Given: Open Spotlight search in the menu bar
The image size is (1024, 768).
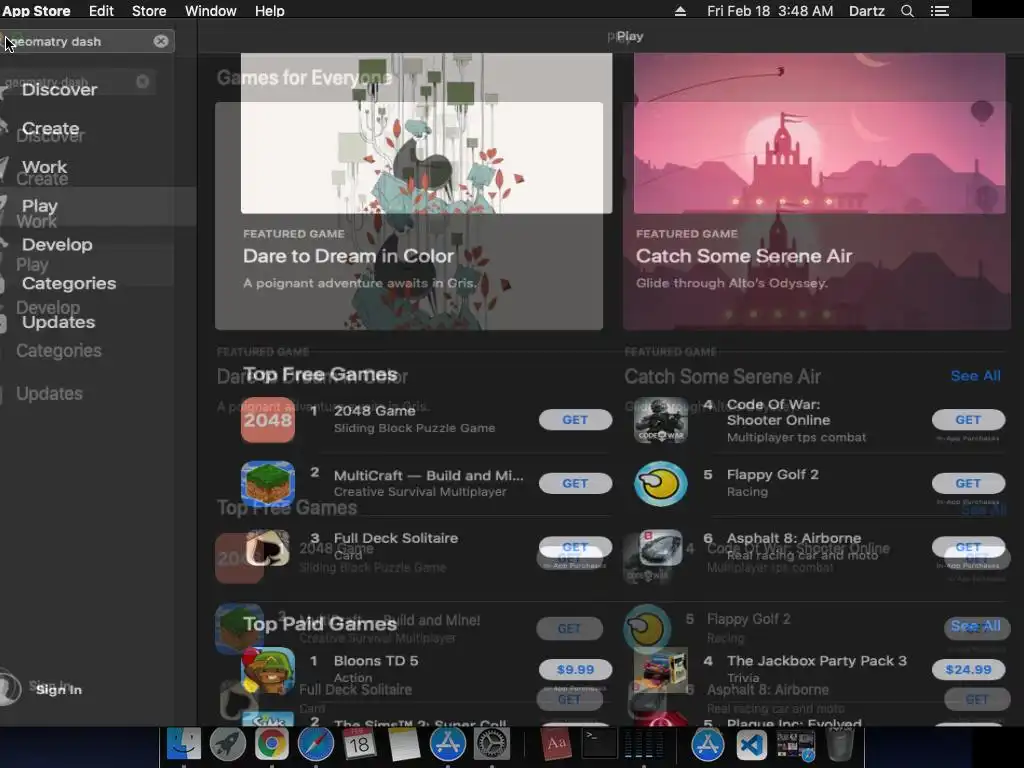Looking at the screenshot, I should tap(907, 11).
